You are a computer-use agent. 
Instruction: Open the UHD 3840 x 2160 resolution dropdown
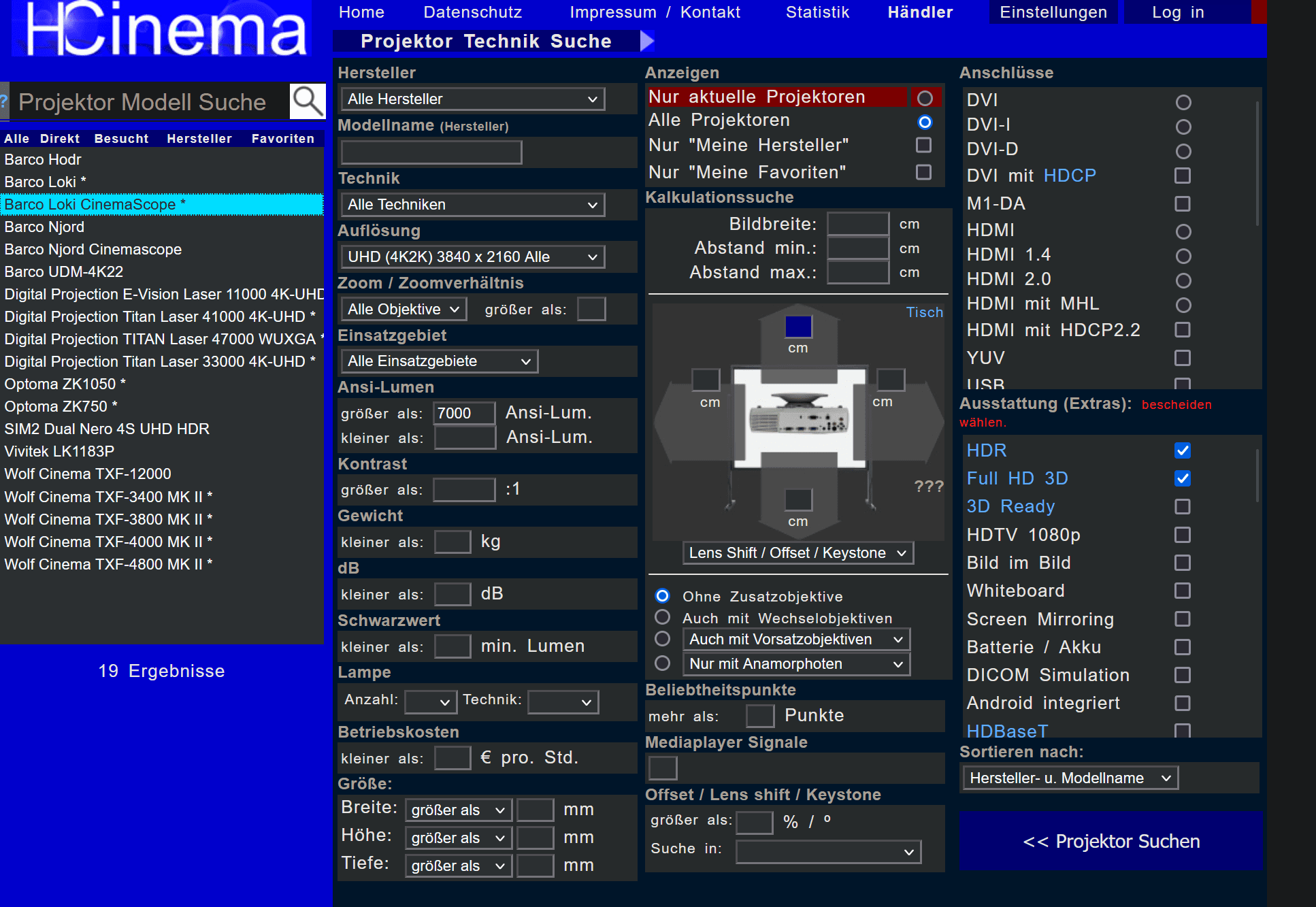pyautogui.click(x=473, y=257)
